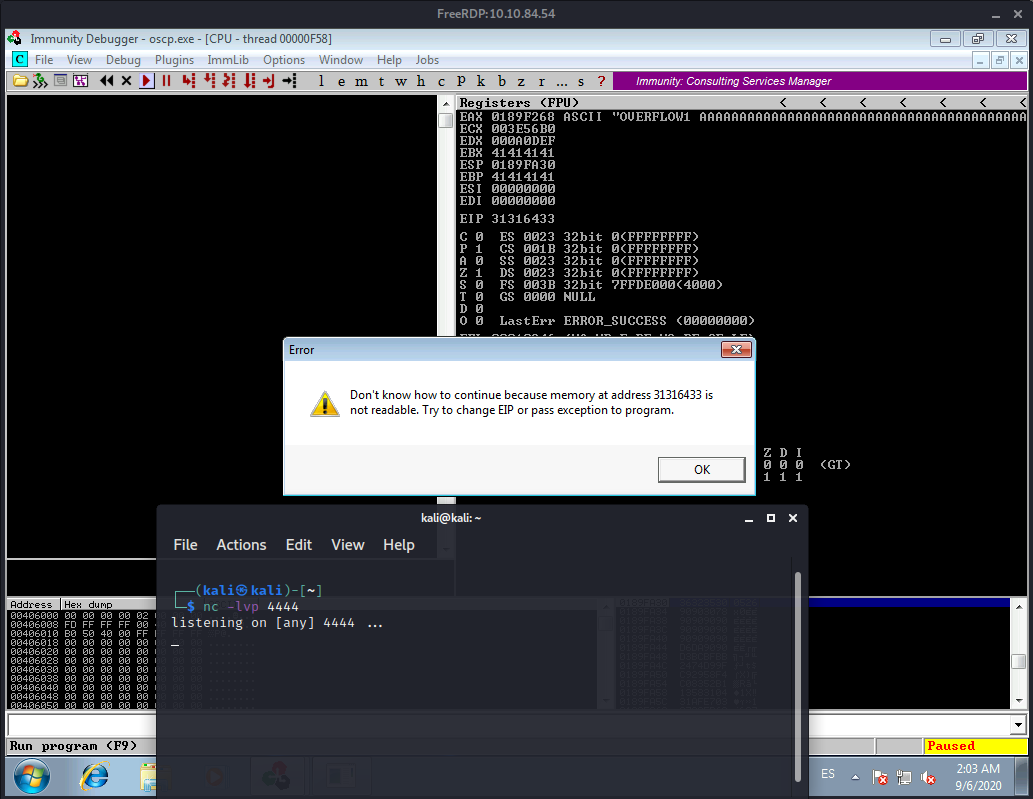Click the stack pane scrollbar down arrow
The width and height of the screenshot is (1033, 799).
tap(1019, 702)
